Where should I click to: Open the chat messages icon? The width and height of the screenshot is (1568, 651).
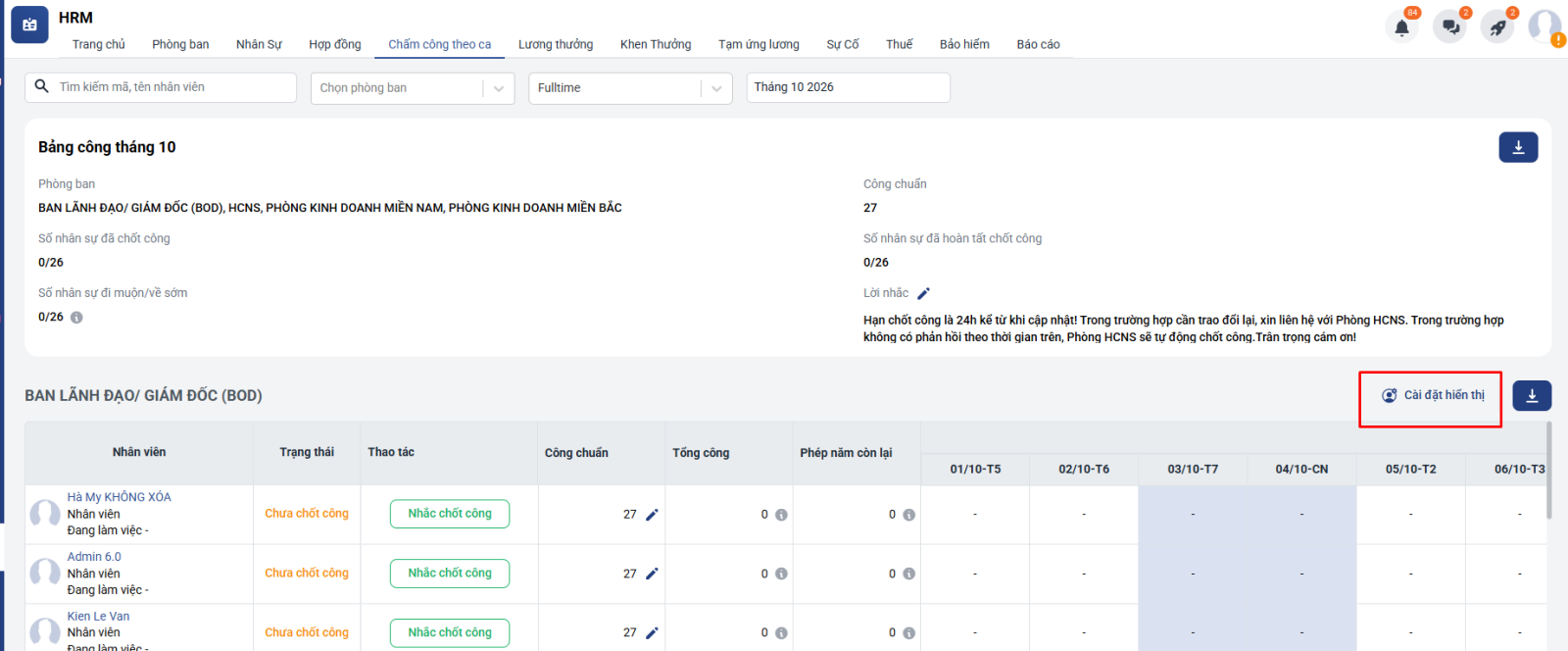[1450, 27]
